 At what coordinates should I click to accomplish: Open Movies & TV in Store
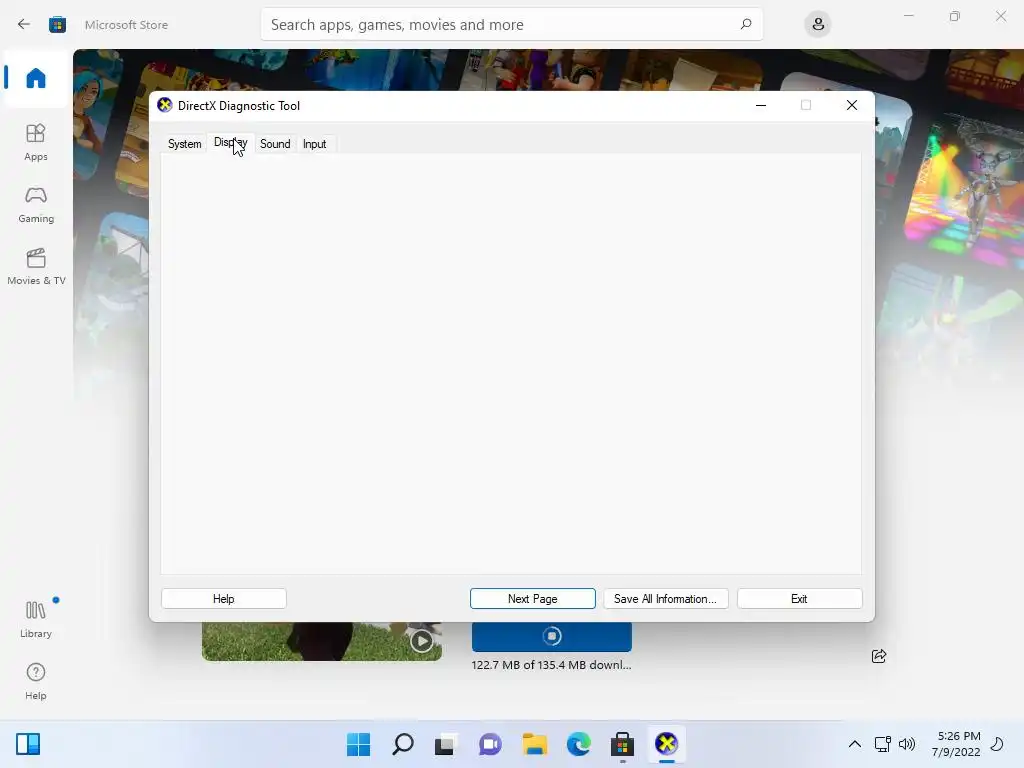[x=36, y=266]
